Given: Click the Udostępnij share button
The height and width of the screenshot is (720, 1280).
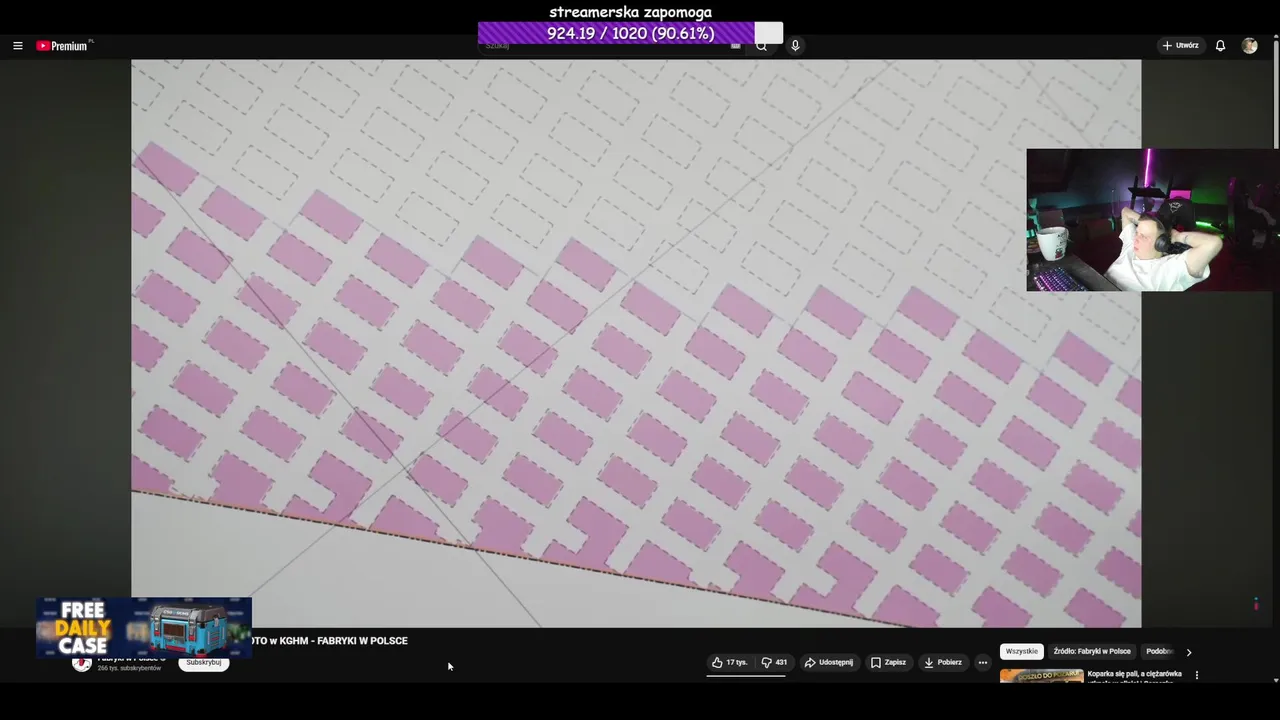Looking at the screenshot, I should (x=829, y=662).
